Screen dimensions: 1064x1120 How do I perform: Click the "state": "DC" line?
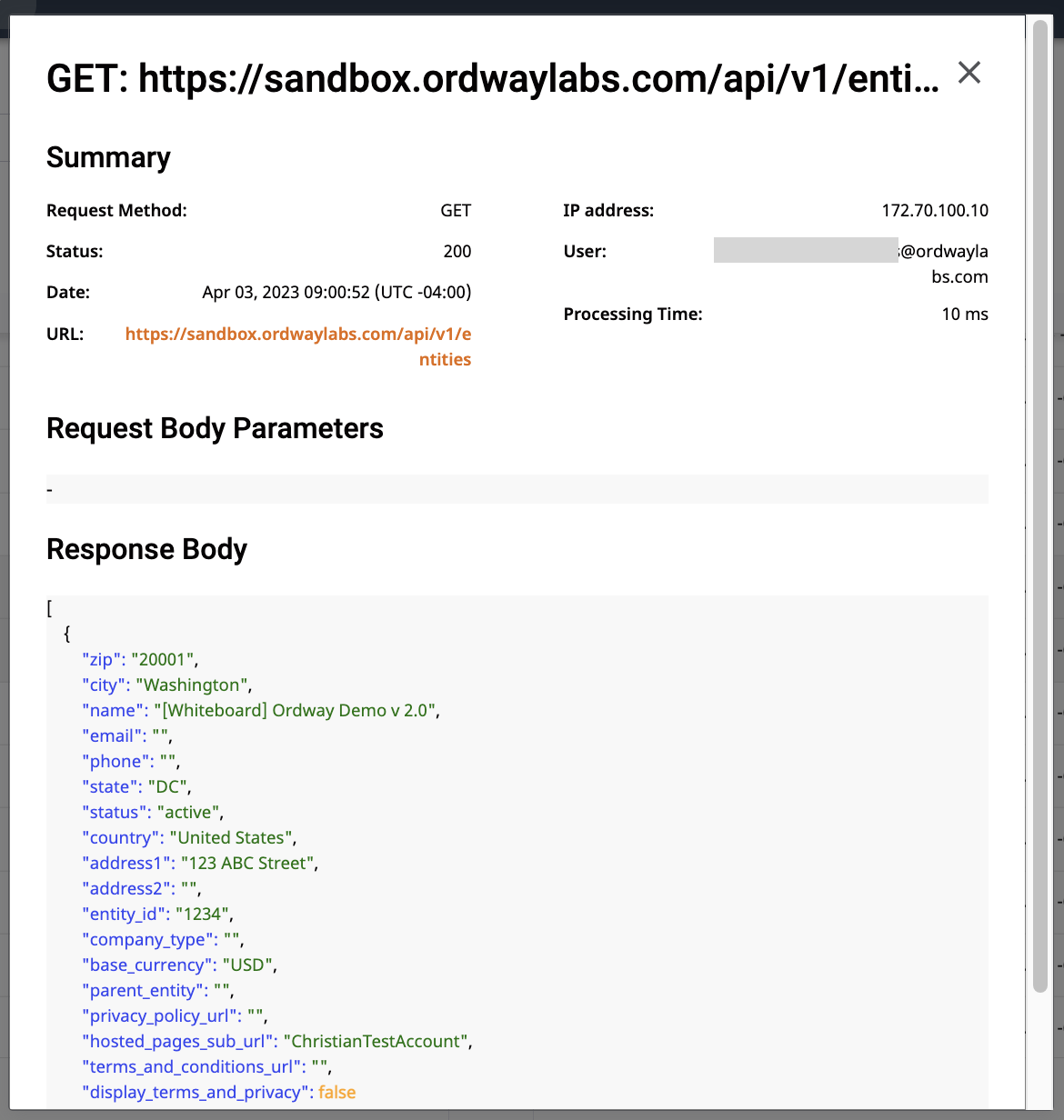pyautogui.click(x=136, y=786)
